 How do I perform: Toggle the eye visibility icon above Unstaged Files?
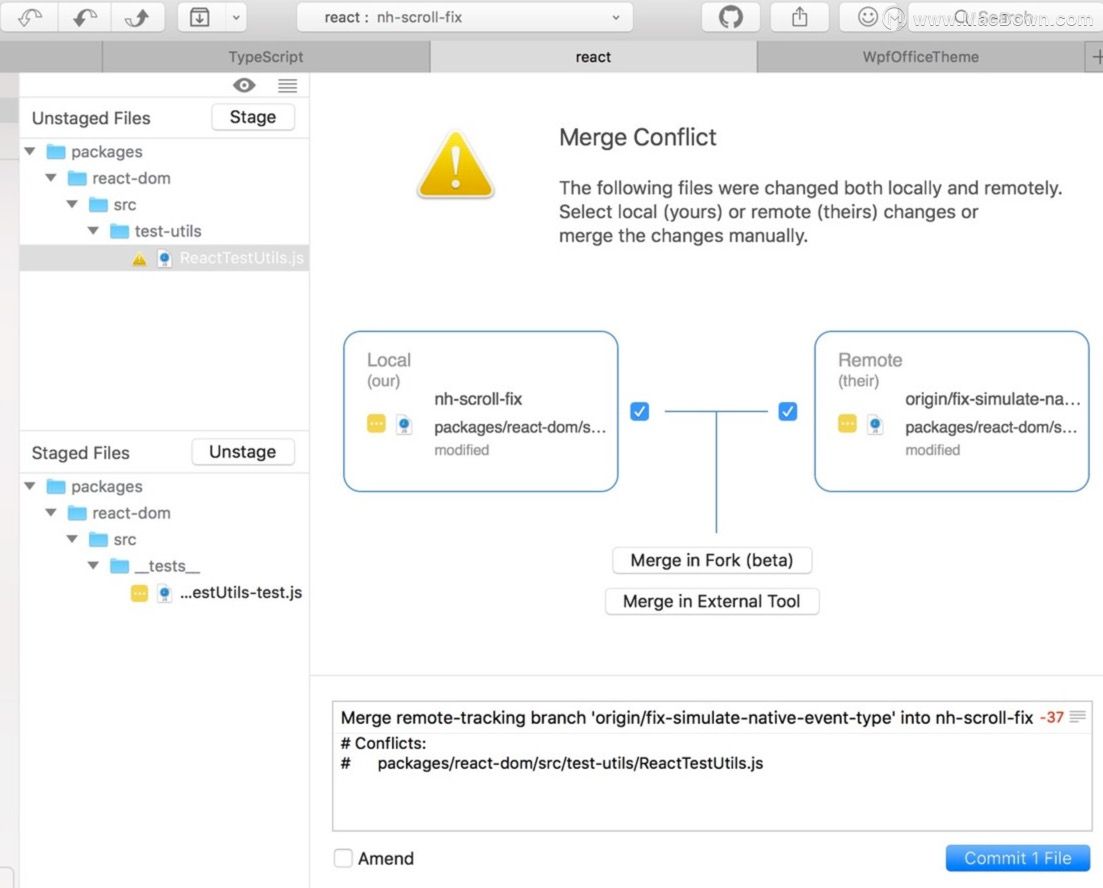click(x=244, y=85)
